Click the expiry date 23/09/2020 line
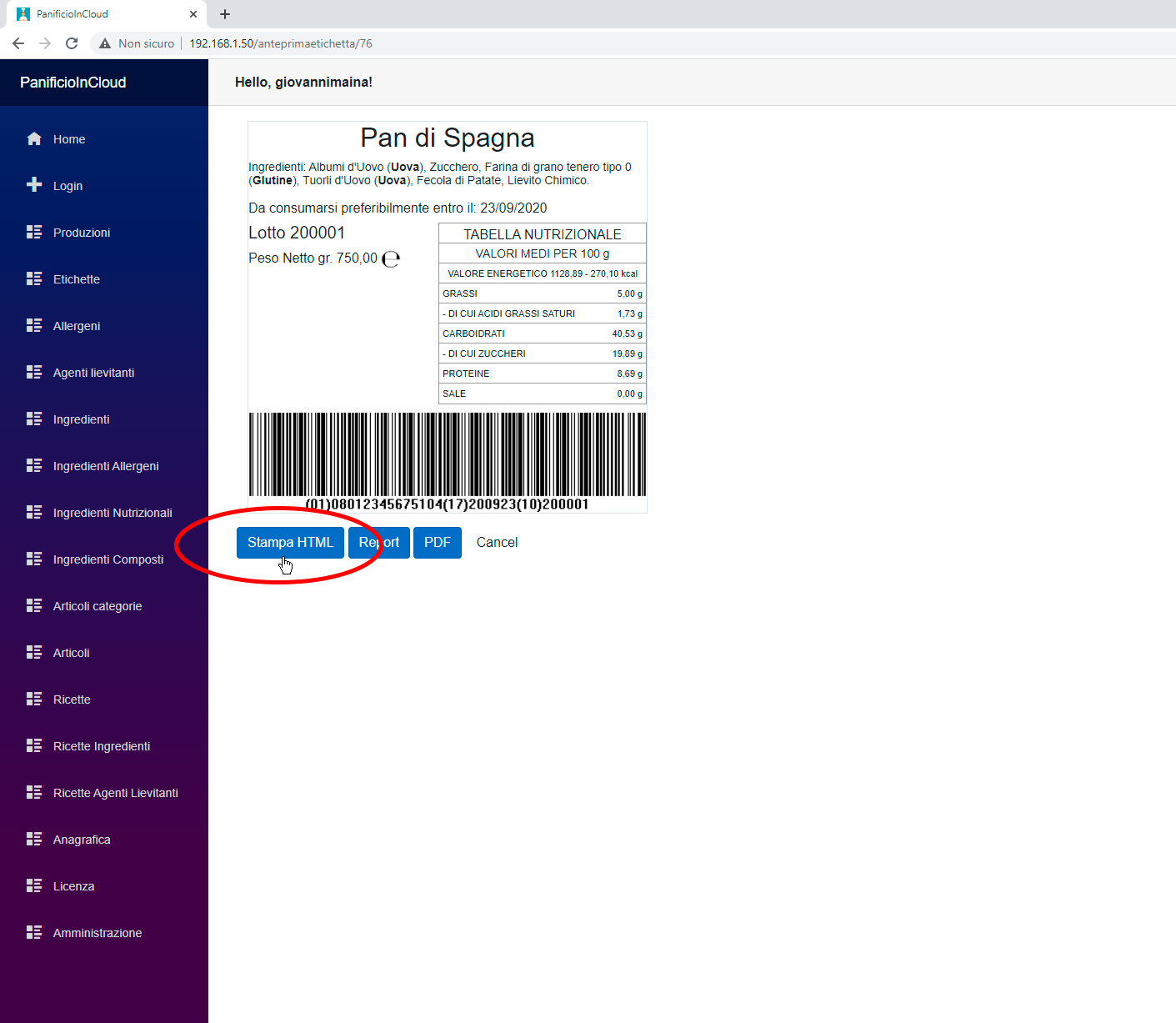The height and width of the screenshot is (1023, 1176). (398, 208)
